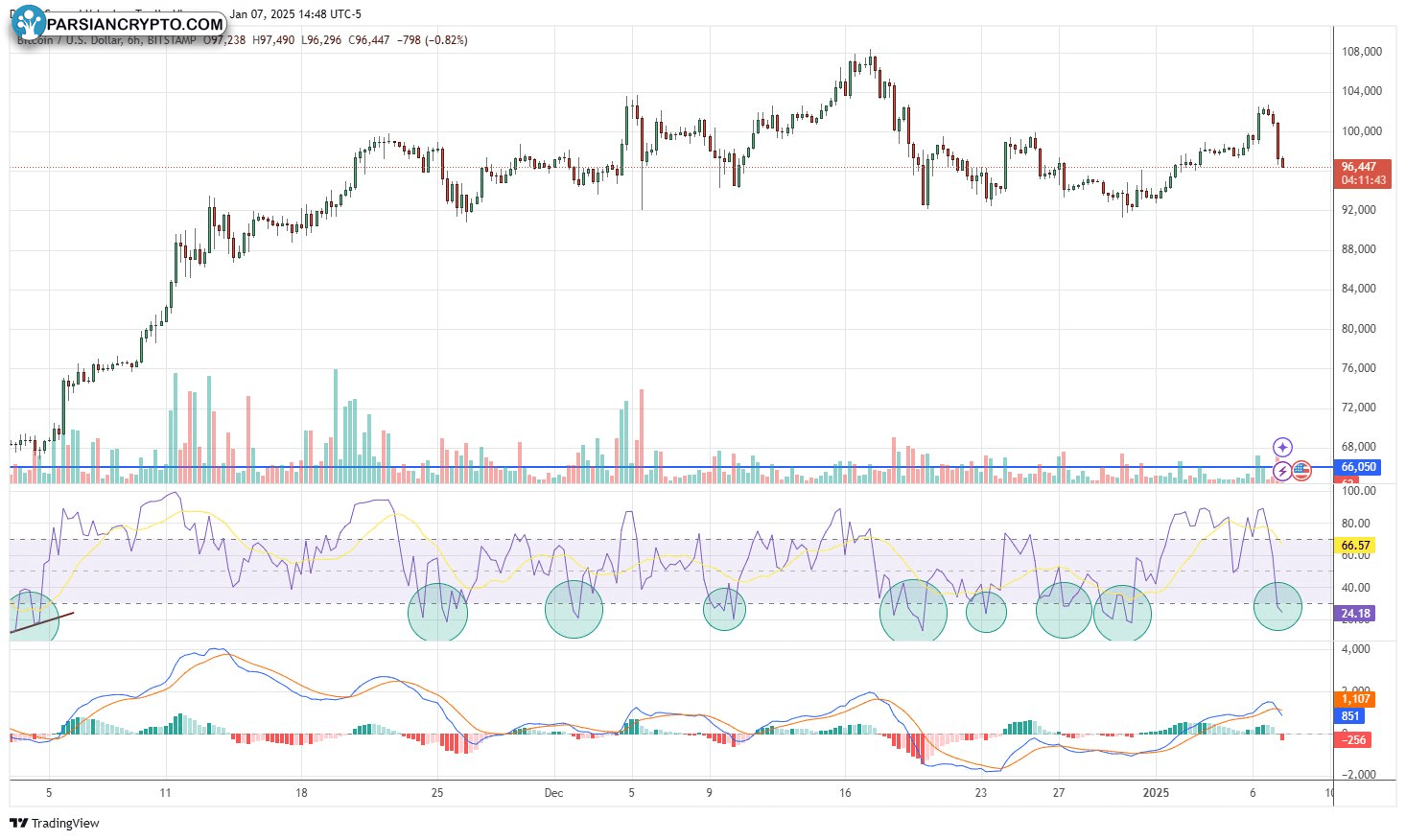1406x840 pixels.
Task: Click the 68,000 price axis label
Action: click(x=1358, y=447)
